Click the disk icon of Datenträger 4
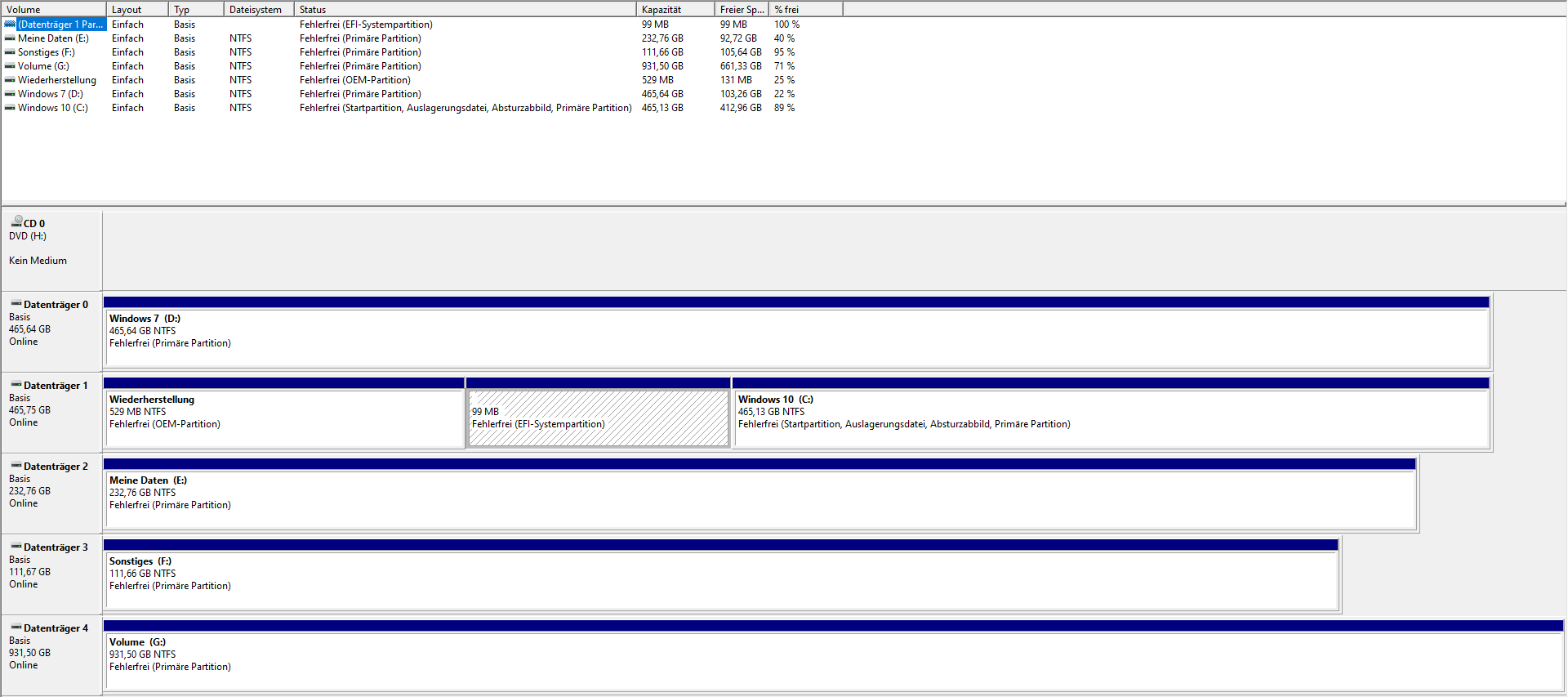Screen dimensions: 1568x697 click(x=16, y=628)
